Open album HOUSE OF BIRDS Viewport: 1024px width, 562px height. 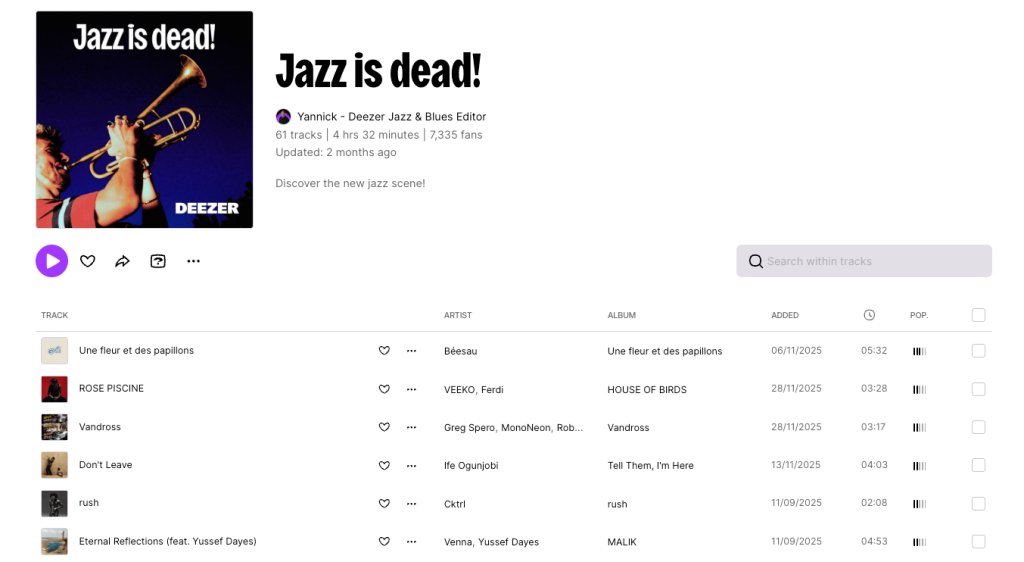pos(647,390)
